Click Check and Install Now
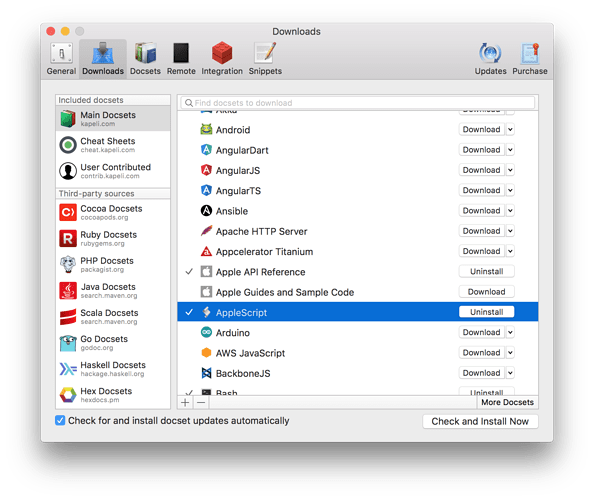Screen dimensions: 594x500 click(480, 421)
